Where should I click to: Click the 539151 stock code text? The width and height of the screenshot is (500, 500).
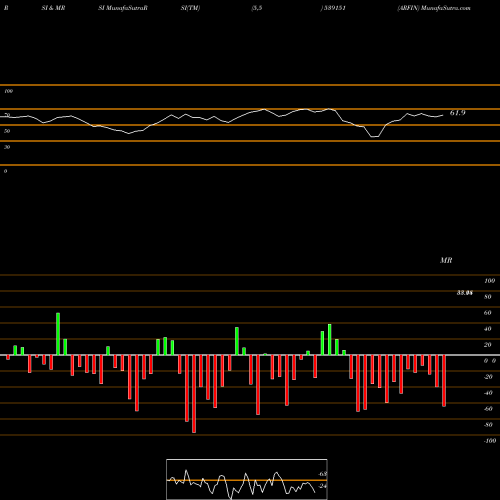point(335,8)
